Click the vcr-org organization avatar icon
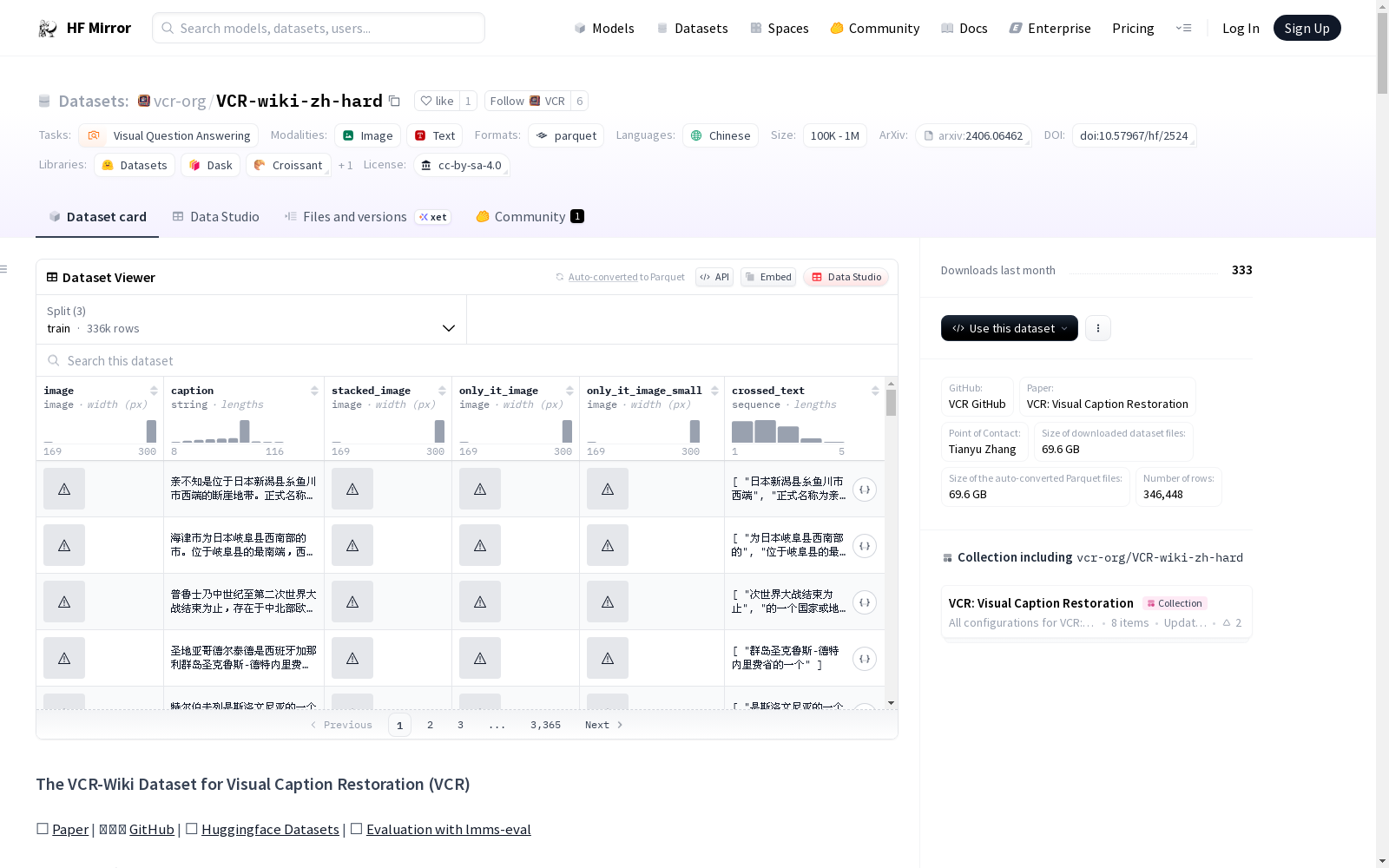The height and width of the screenshot is (868, 1389). pos(144,101)
